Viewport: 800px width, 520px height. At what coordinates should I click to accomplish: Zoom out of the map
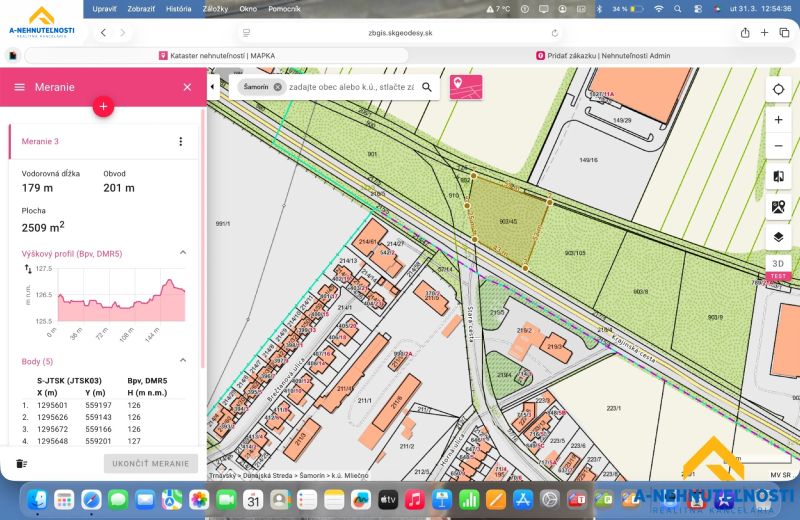click(x=778, y=145)
